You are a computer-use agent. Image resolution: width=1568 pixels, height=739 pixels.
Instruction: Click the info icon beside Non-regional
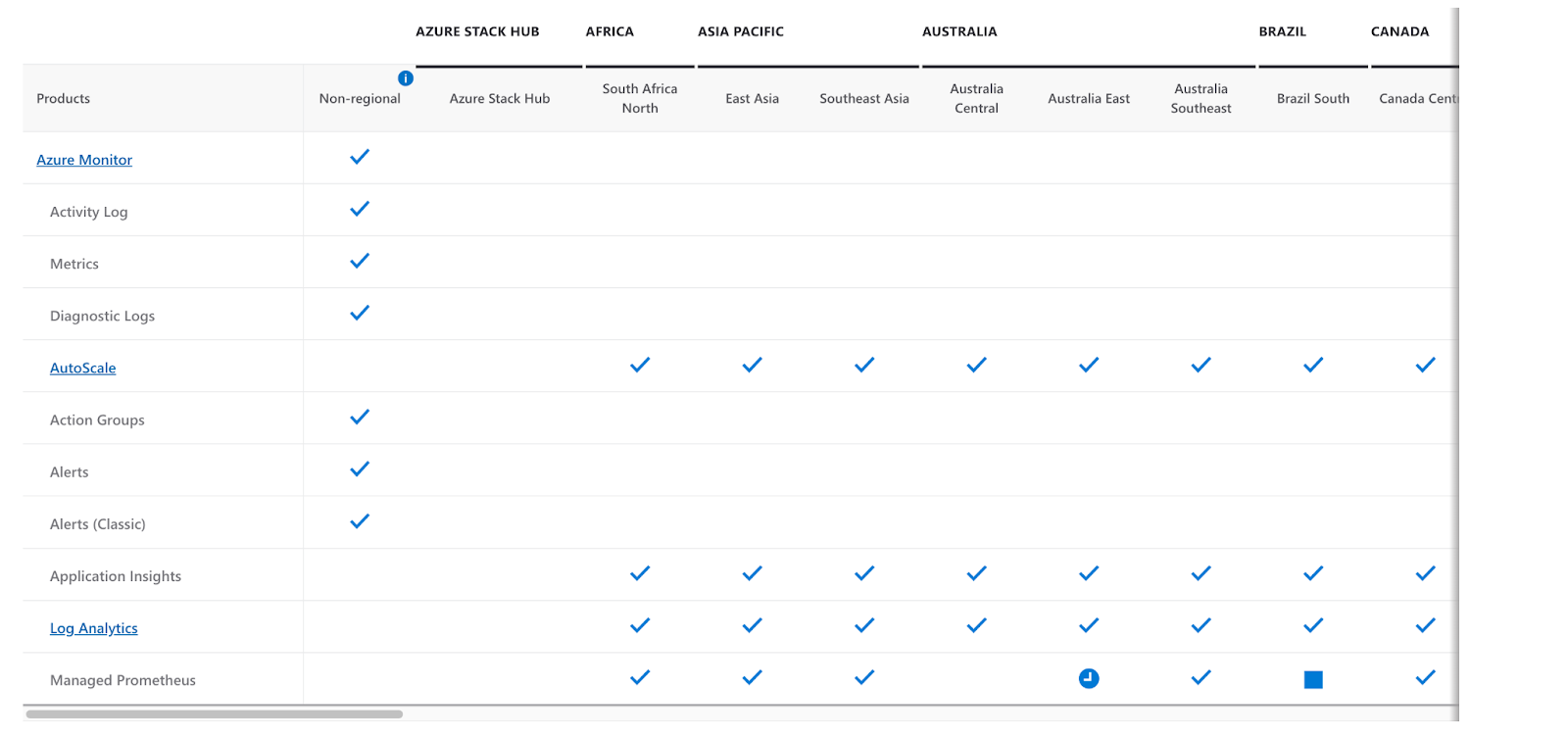coord(406,78)
